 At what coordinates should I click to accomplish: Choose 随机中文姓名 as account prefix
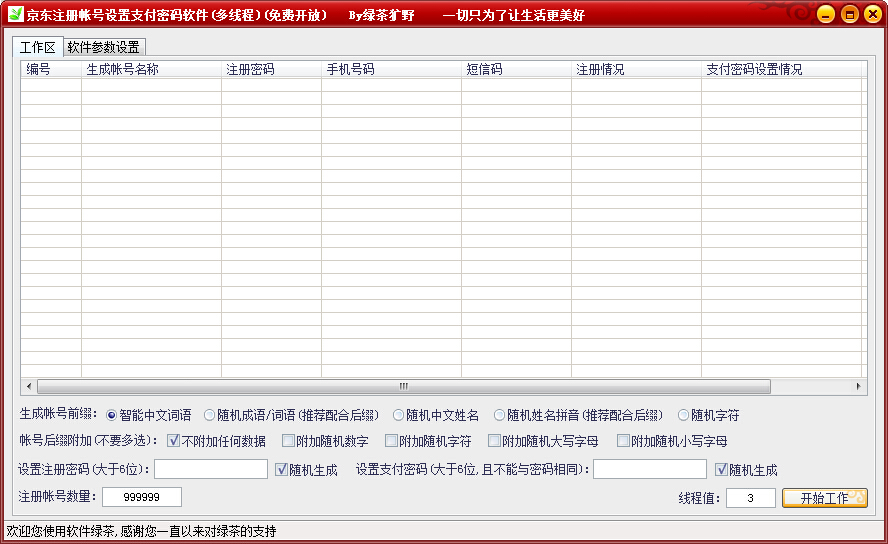[399, 415]
